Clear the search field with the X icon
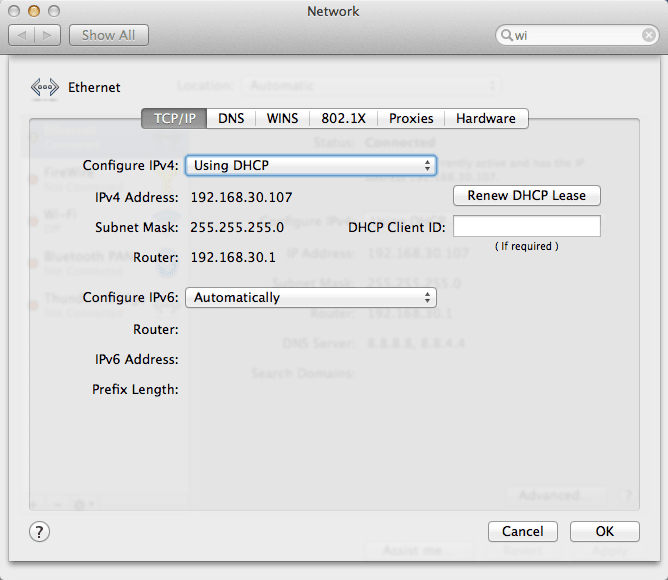The image size is (668, 580). 648,35
